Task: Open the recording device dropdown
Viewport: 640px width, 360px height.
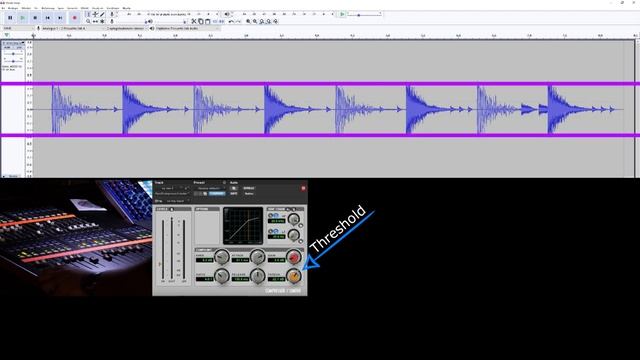Action: 73,28
